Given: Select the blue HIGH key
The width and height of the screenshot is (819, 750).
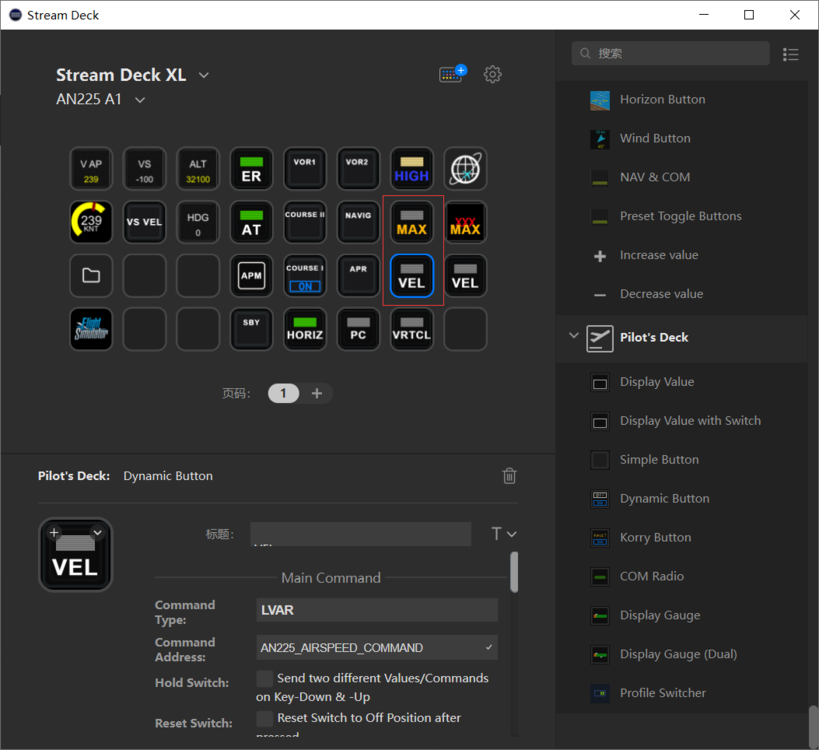Looking at the screenshot, I should [411, 169].
